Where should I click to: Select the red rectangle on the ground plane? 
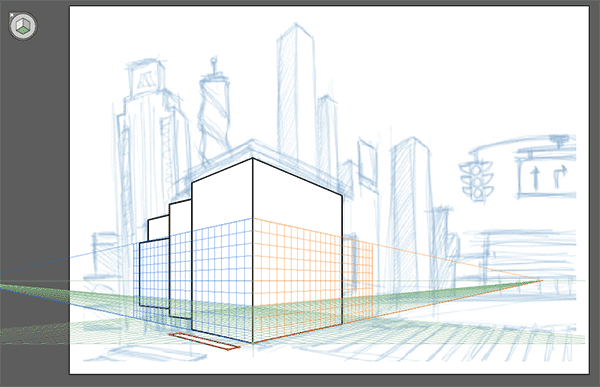204,341
